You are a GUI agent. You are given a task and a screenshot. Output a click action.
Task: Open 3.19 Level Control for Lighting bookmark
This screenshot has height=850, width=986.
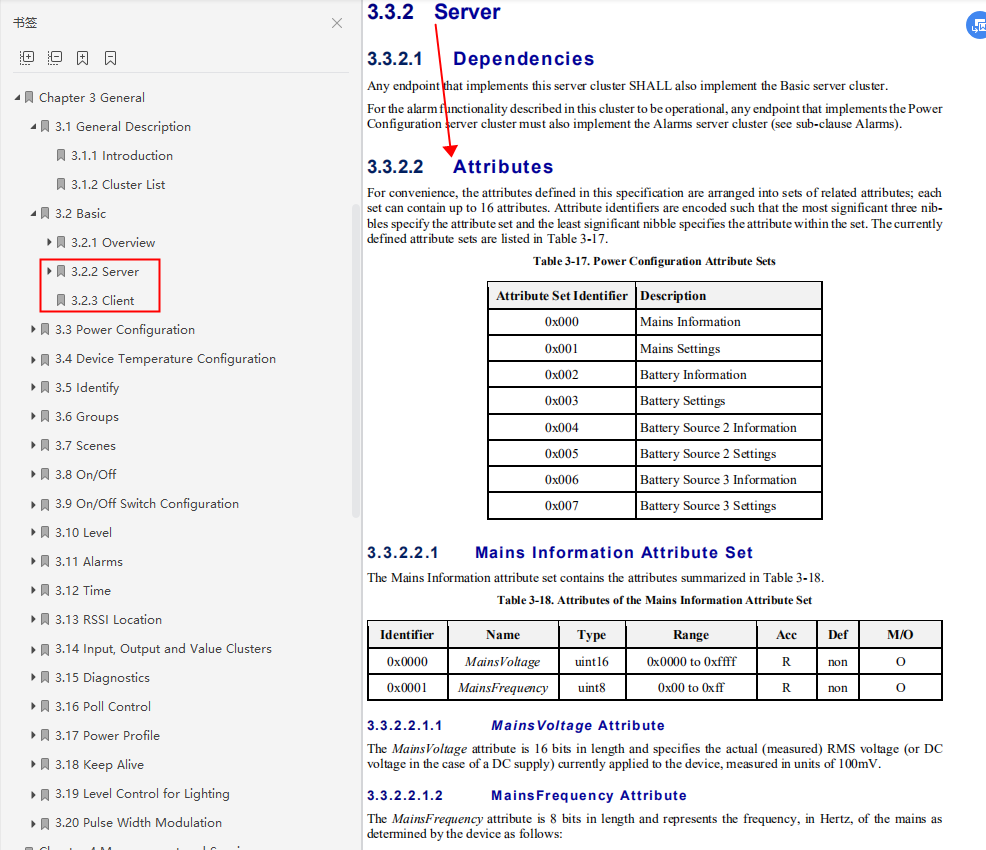point(142,793)
